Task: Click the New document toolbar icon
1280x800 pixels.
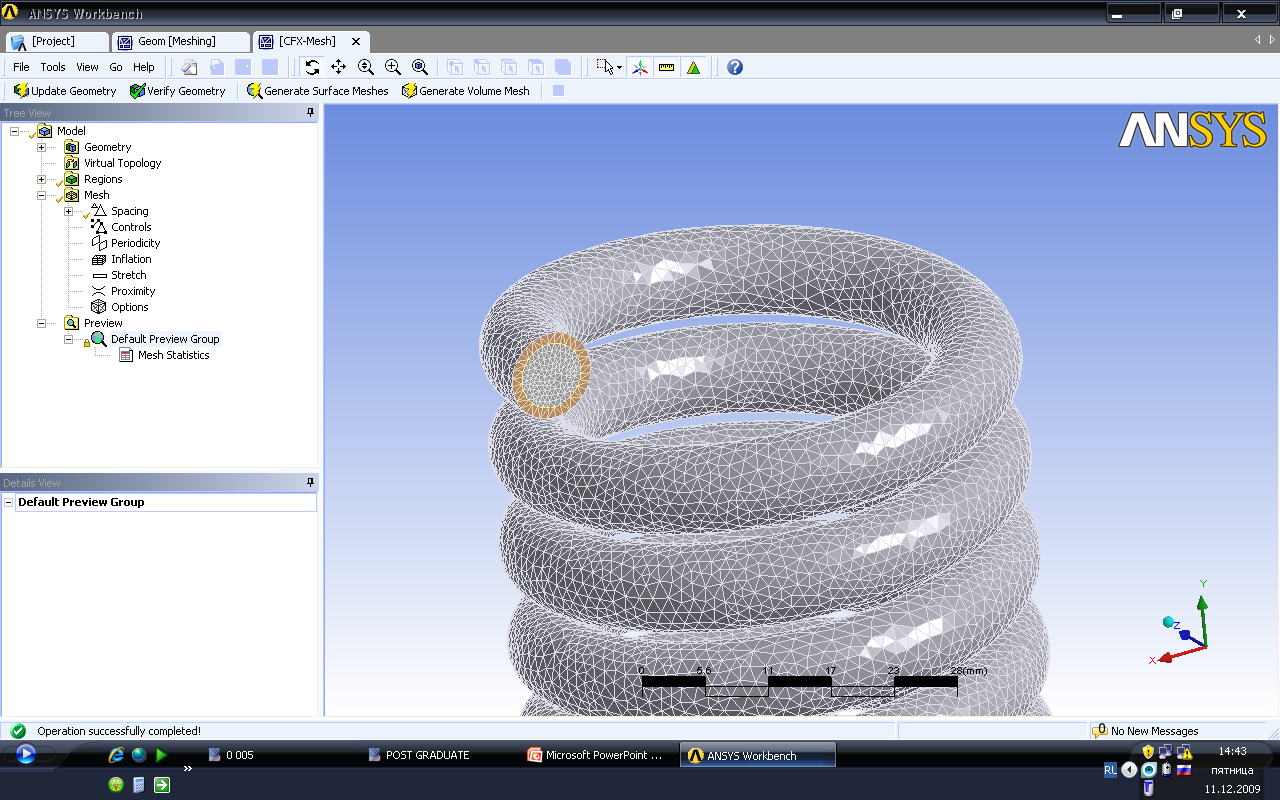Action: (x=189, y=67)
